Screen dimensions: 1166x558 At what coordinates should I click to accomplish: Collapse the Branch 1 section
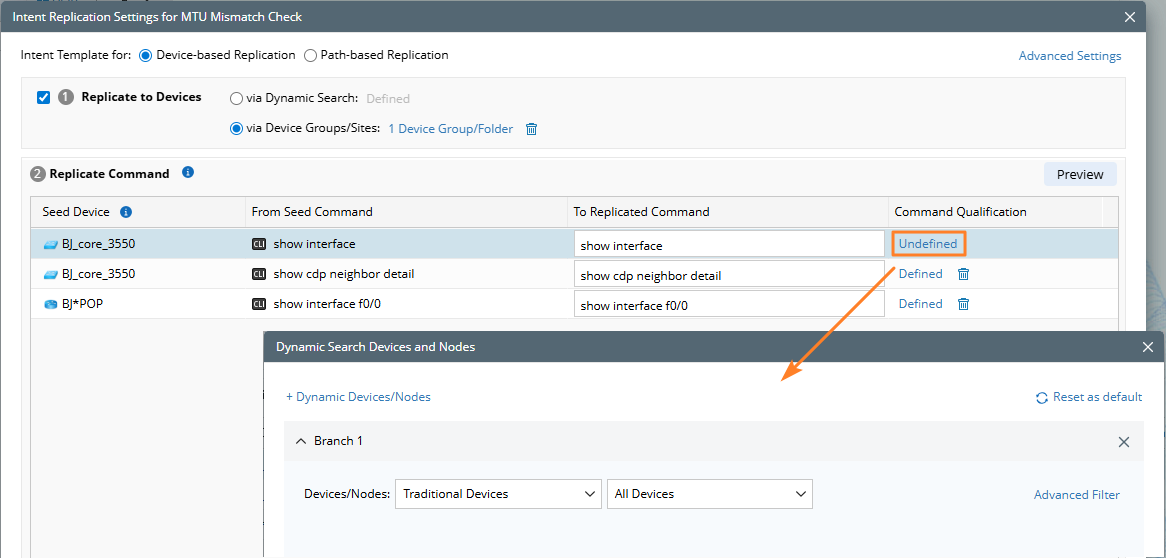300,441
